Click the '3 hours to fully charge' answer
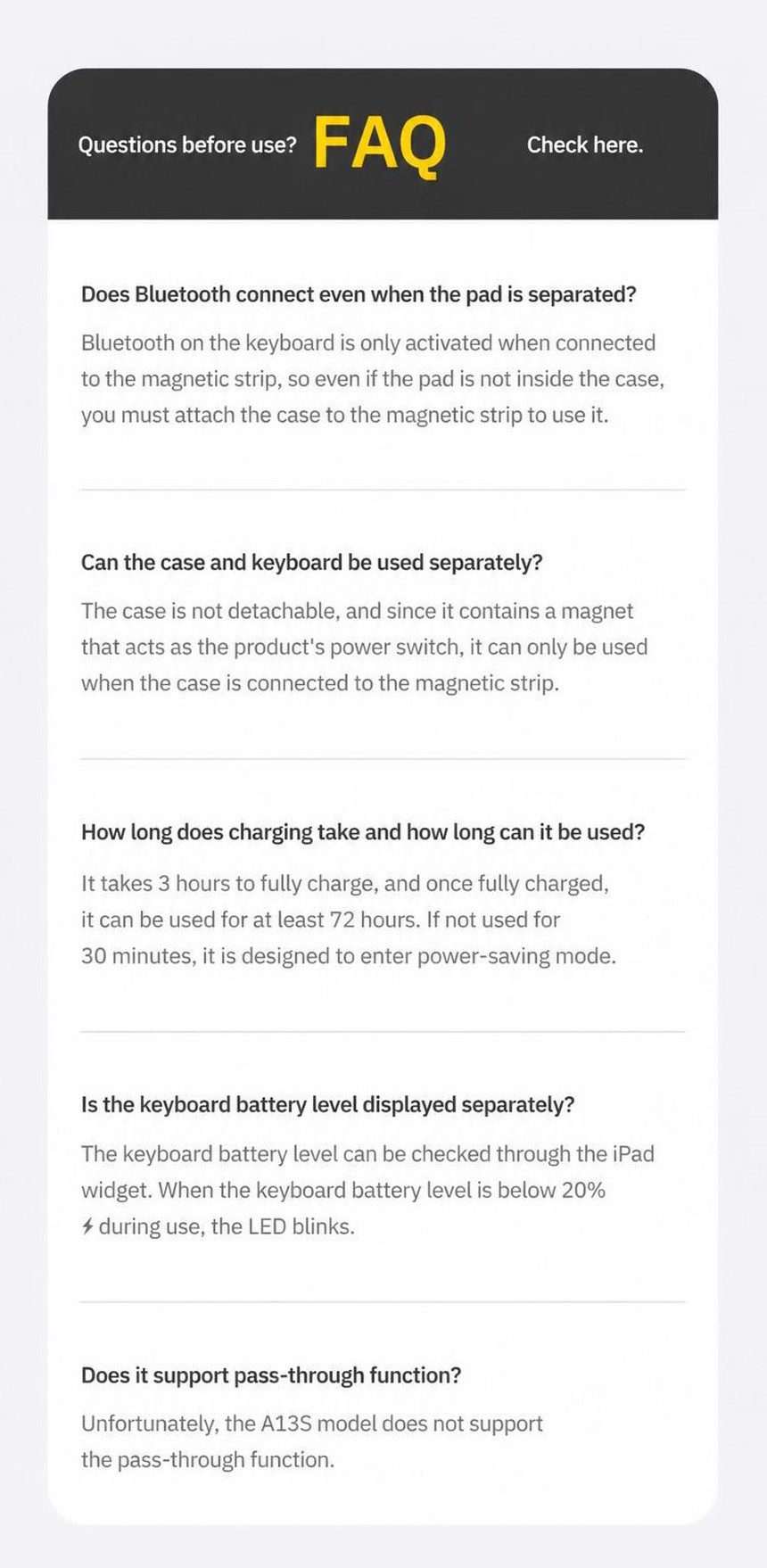The height and width of the screenshot is (1568, 767). [x=349, y=920]
